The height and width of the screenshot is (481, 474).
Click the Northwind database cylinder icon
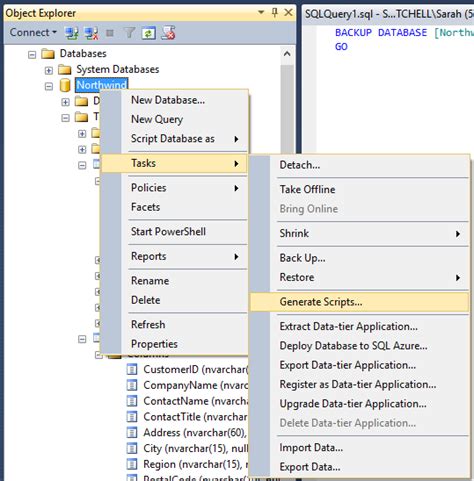coord(65,85)
